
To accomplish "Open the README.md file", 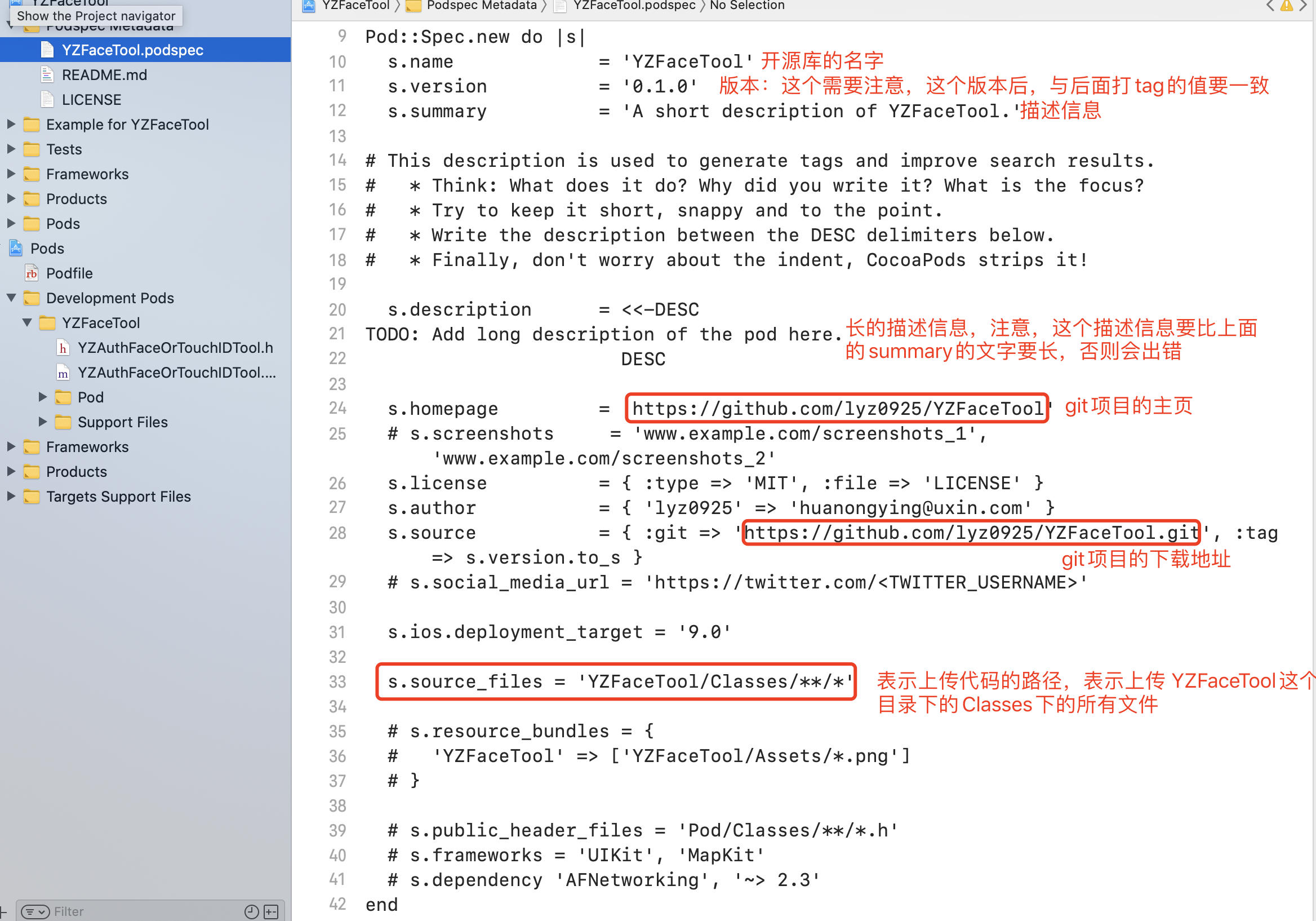I will coord(104,74).
